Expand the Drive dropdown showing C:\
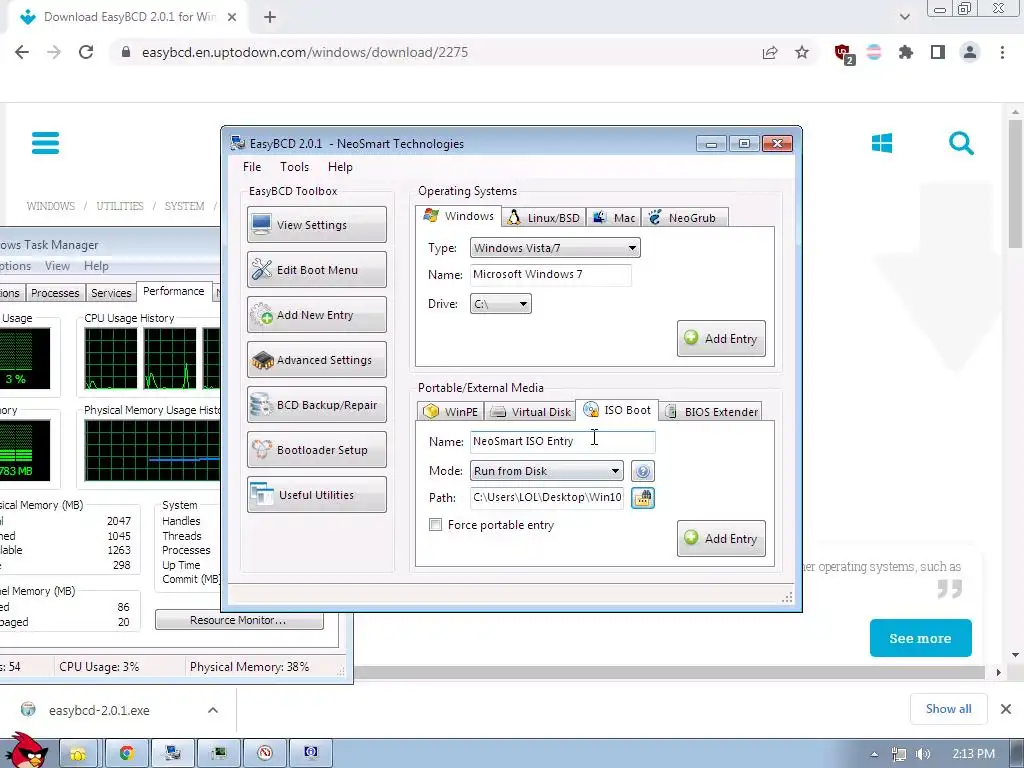The image size is (1024, 768). [x=500, y=304]
